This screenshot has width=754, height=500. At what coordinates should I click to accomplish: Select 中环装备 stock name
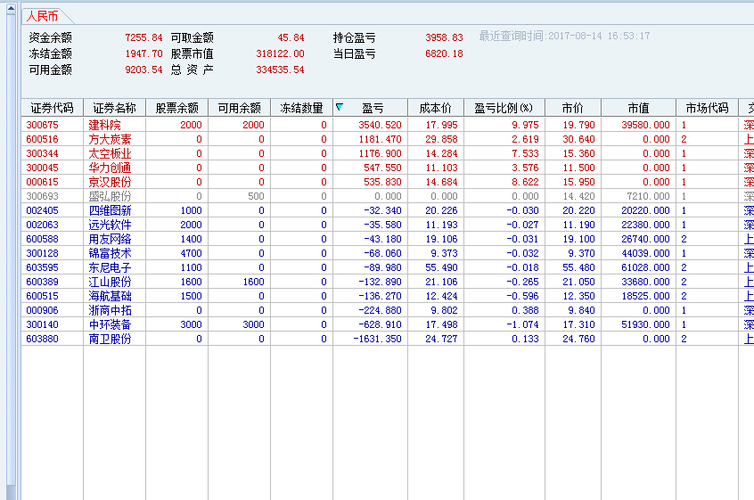click(x=110, y=325)
